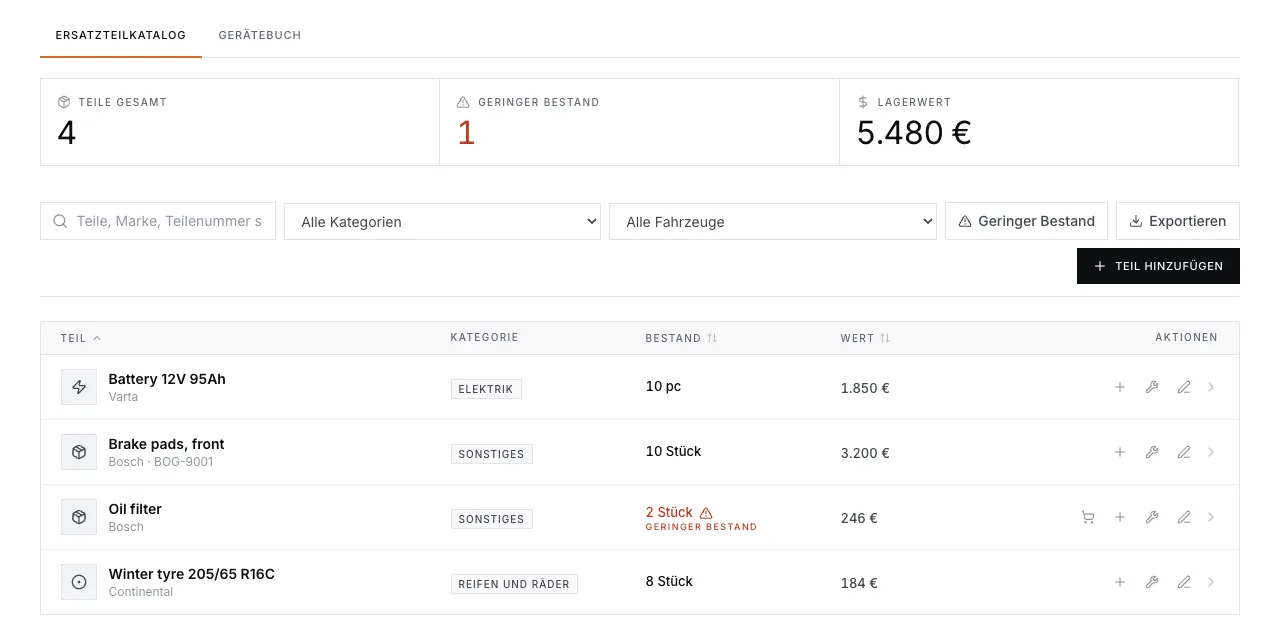The width and height of the screenshot is (1280, 635).
Task: Edit Winter tyre 205/65 R16C with pencil icon
Action: [x=1184, y=582]
